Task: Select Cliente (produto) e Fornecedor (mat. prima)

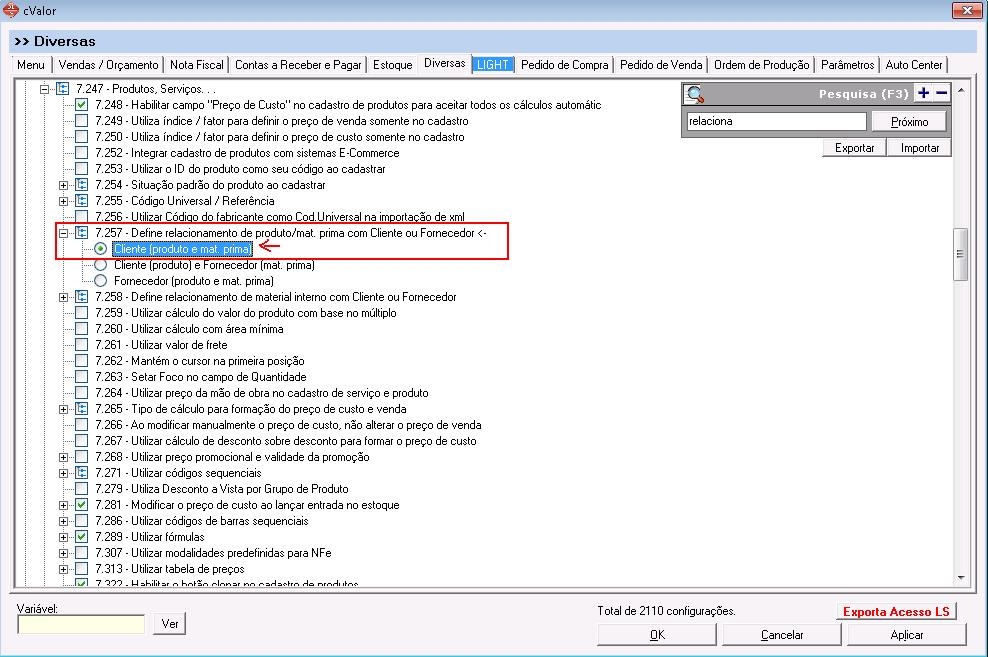Action: [101, 265]
